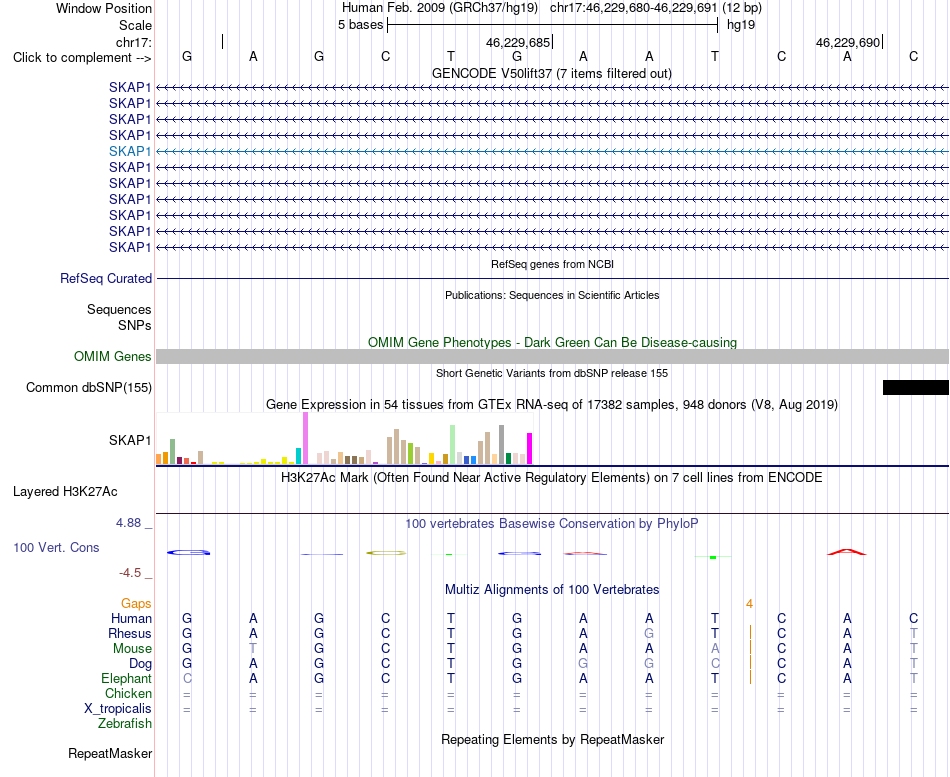This screenshot has height=777, width=950.
Task: Click the -4.5 PhyloP lower value
Action: point(130,573)
